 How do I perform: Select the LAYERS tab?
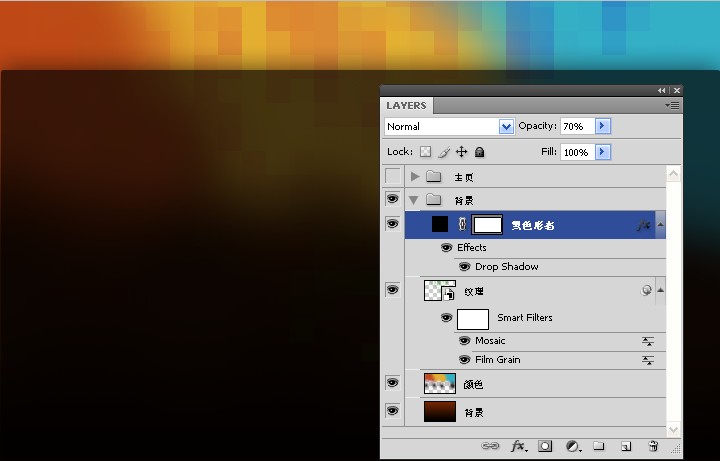(406, 106)
